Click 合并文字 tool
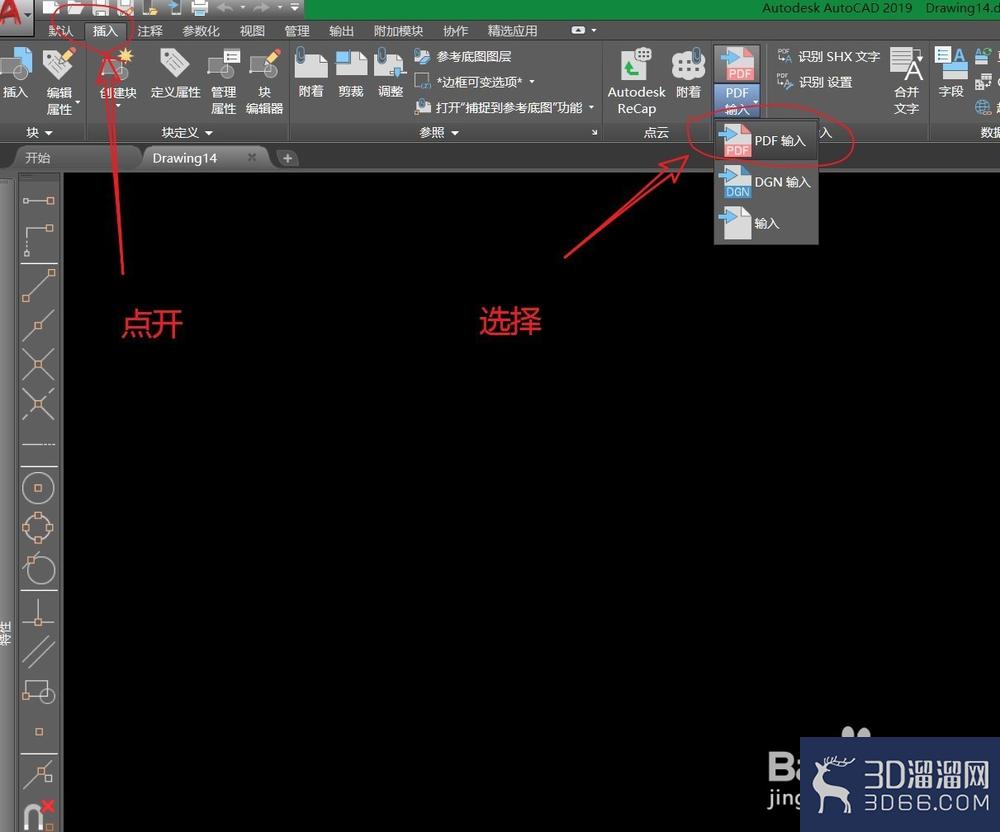This screenshot has width=1000, height=832. pyautogui.click(x=906, y=82)
